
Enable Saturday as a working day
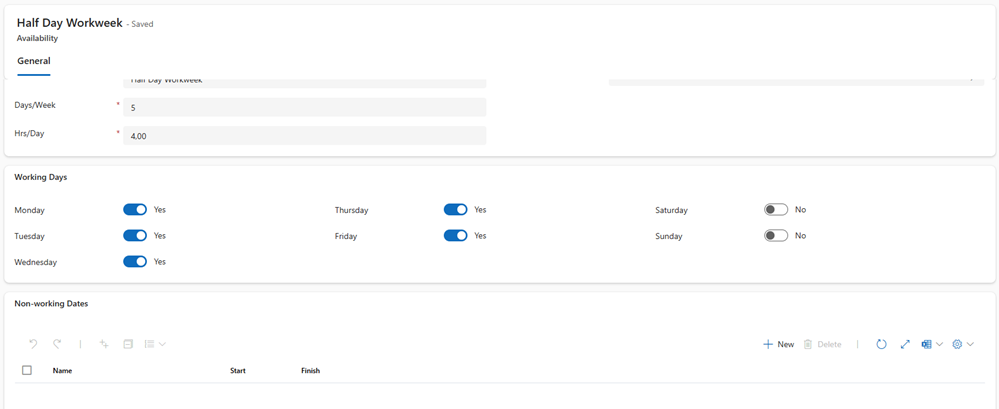click(x=776, y=210)
